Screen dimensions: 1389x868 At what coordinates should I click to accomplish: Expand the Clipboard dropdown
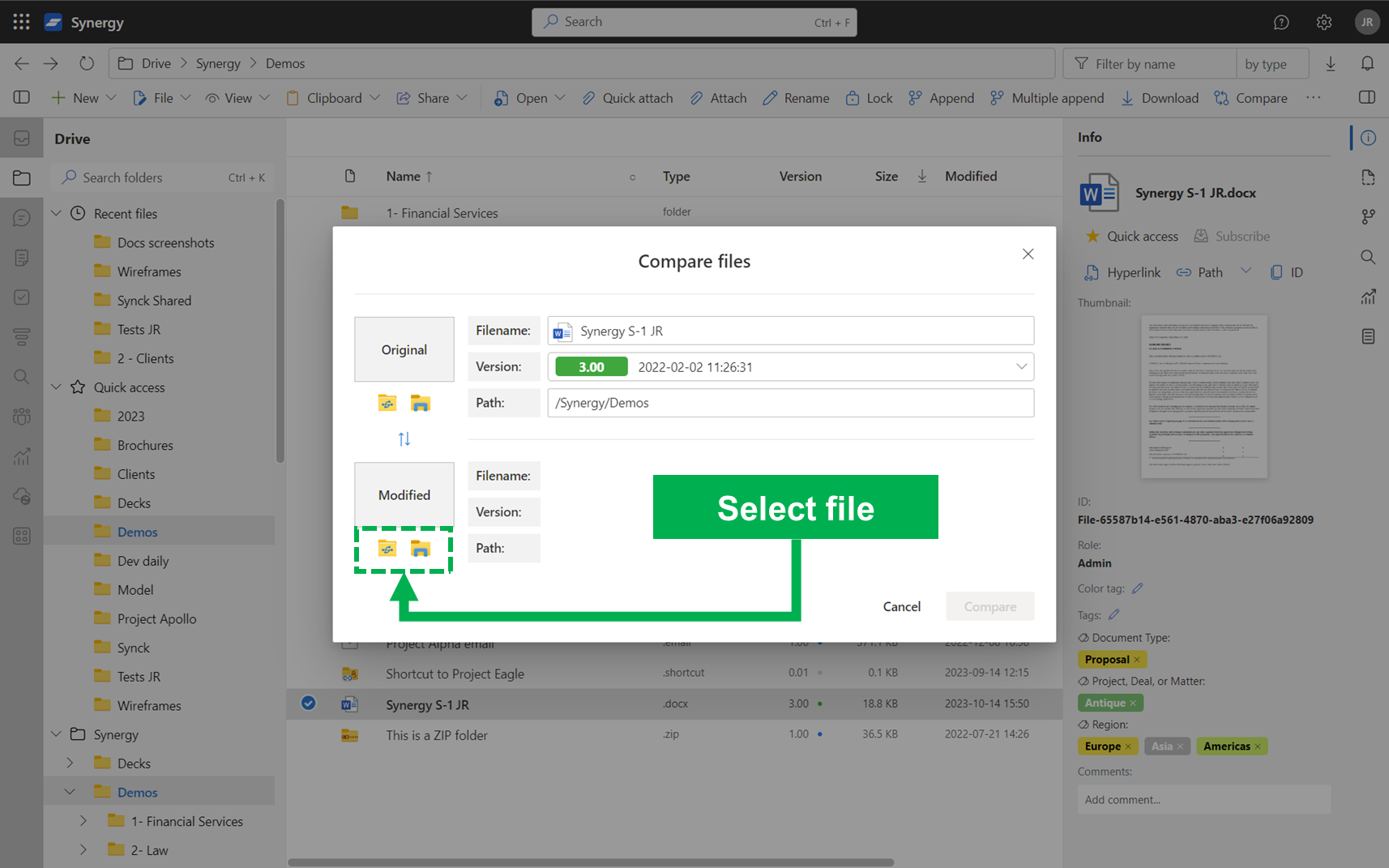pos(374,97)
